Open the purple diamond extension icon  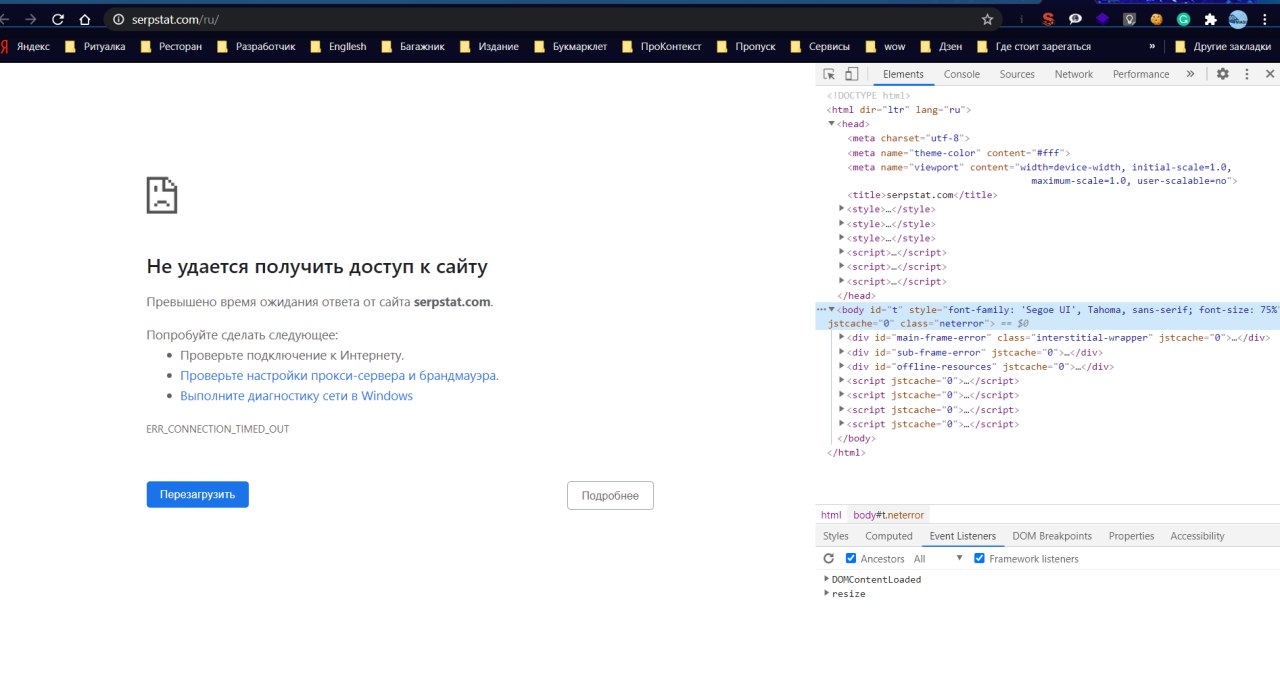coord(1102,19)
